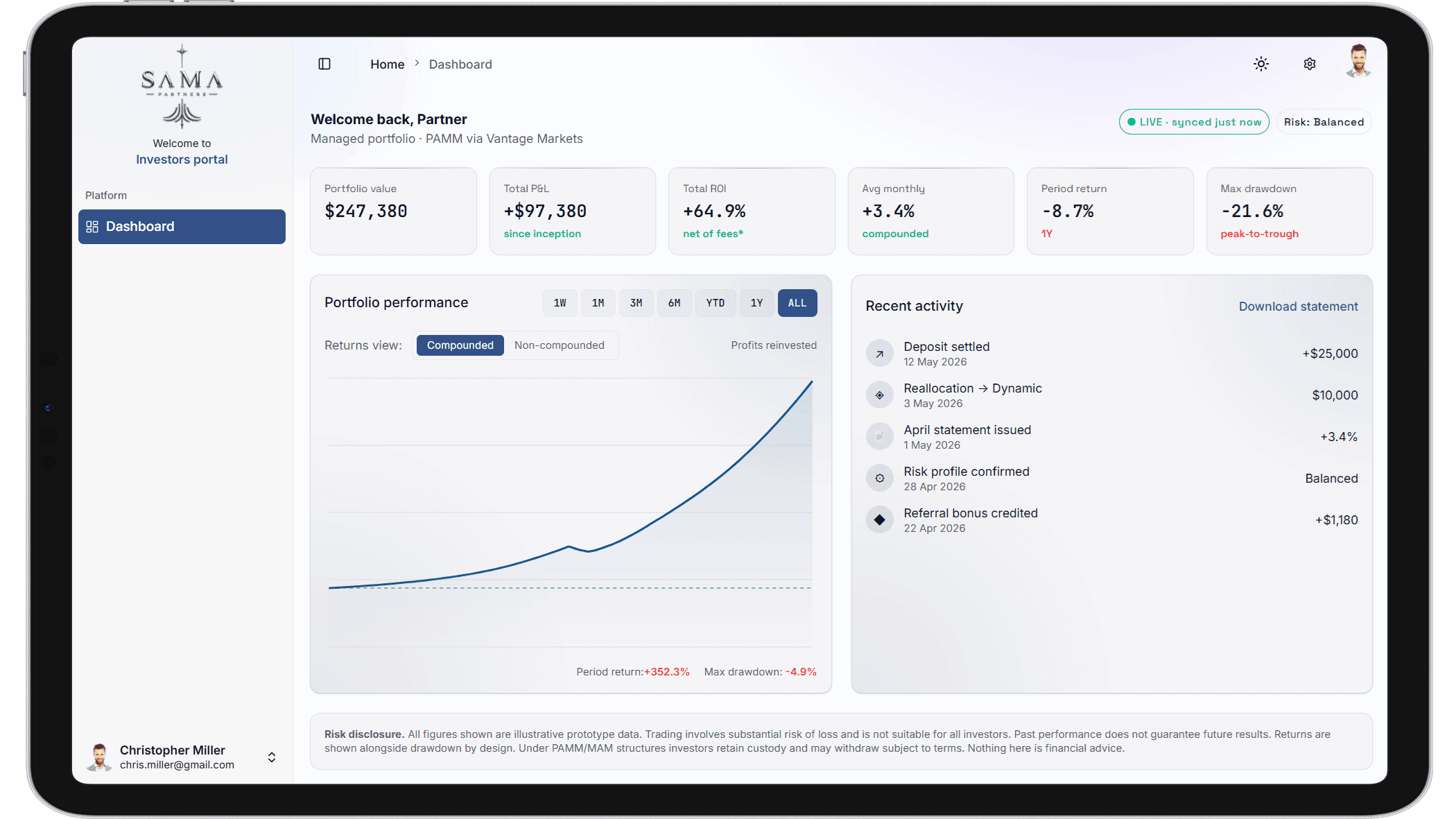Select the ALL time range
This screenshot has height=819, width=1456.
pos(797,303)
